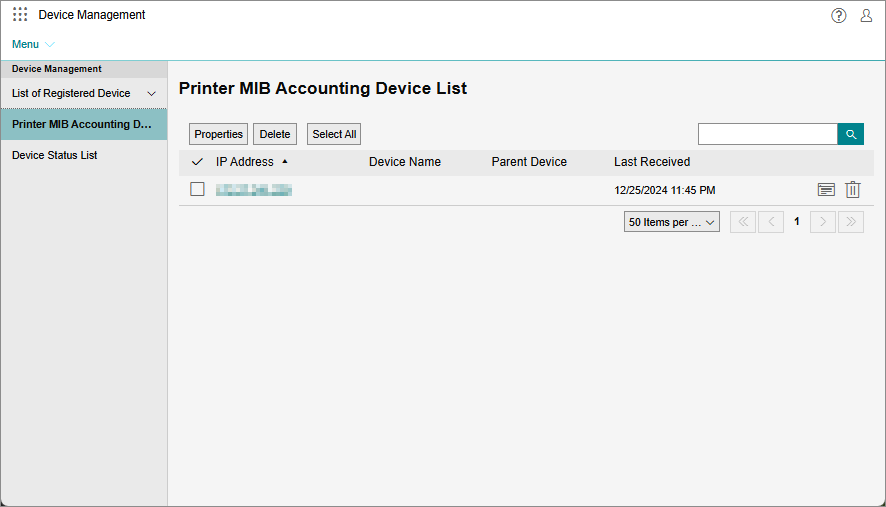Go to the previous page arrow
The height and width of the screenshot is (507, 886).
(x=770, y=222)
